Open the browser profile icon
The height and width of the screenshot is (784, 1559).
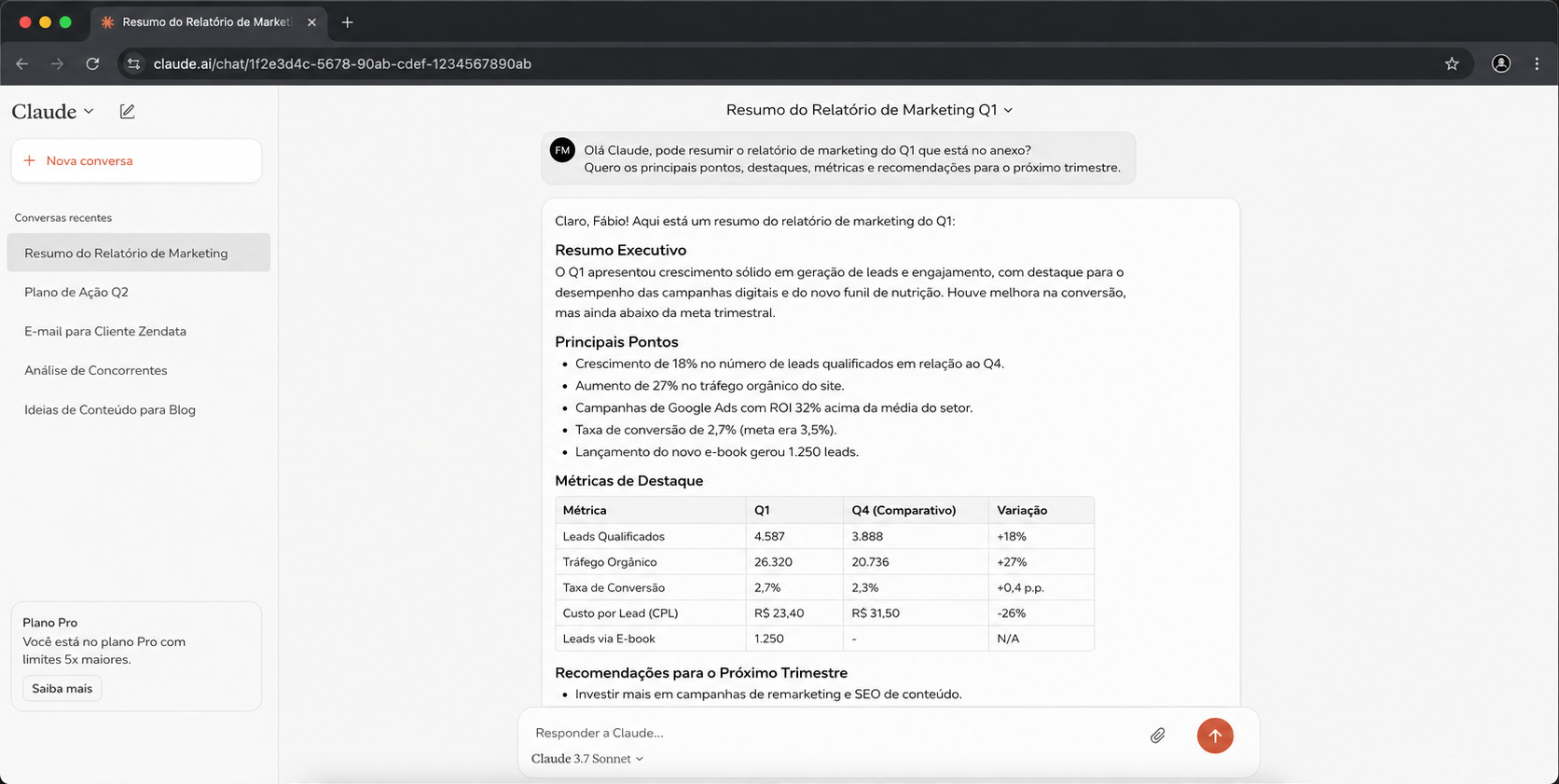tap(1501, 63)
